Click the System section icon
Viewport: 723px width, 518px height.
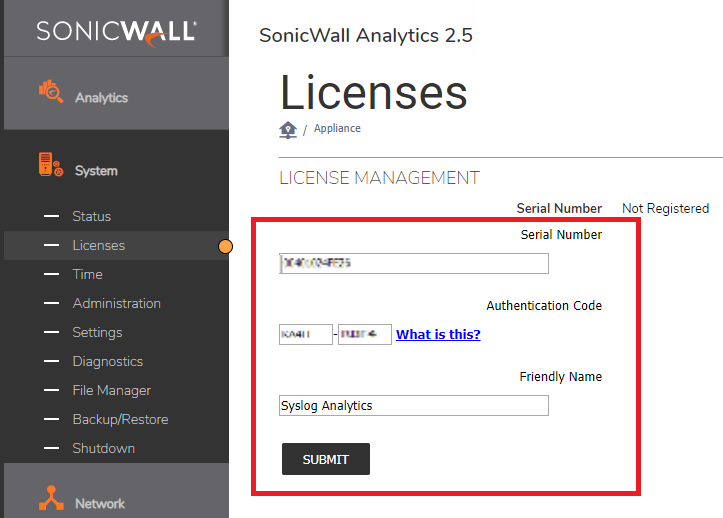[x=51, y=166]
